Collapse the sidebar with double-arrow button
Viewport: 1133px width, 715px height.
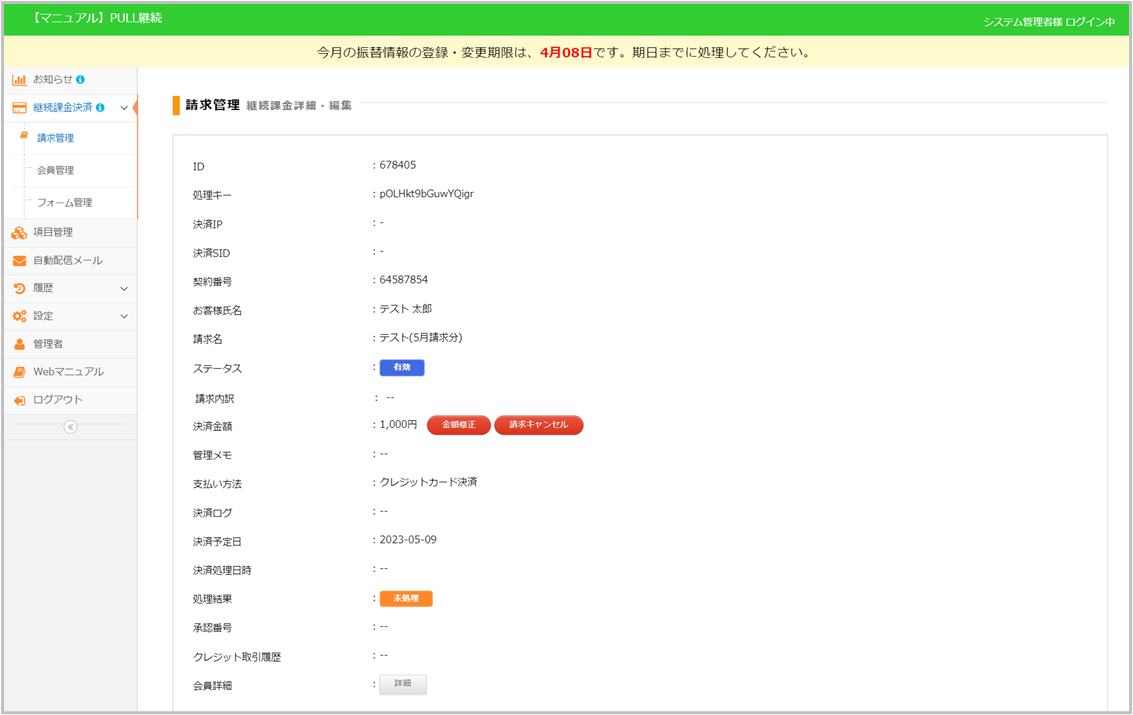tap(70, 427)
